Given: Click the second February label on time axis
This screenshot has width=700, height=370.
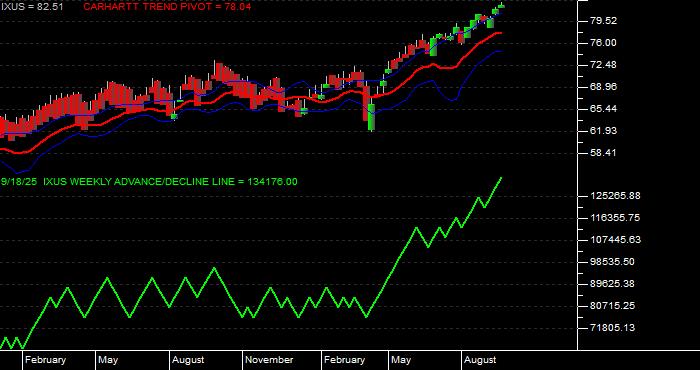Looking at the screenshot, I should coord(344,360).
